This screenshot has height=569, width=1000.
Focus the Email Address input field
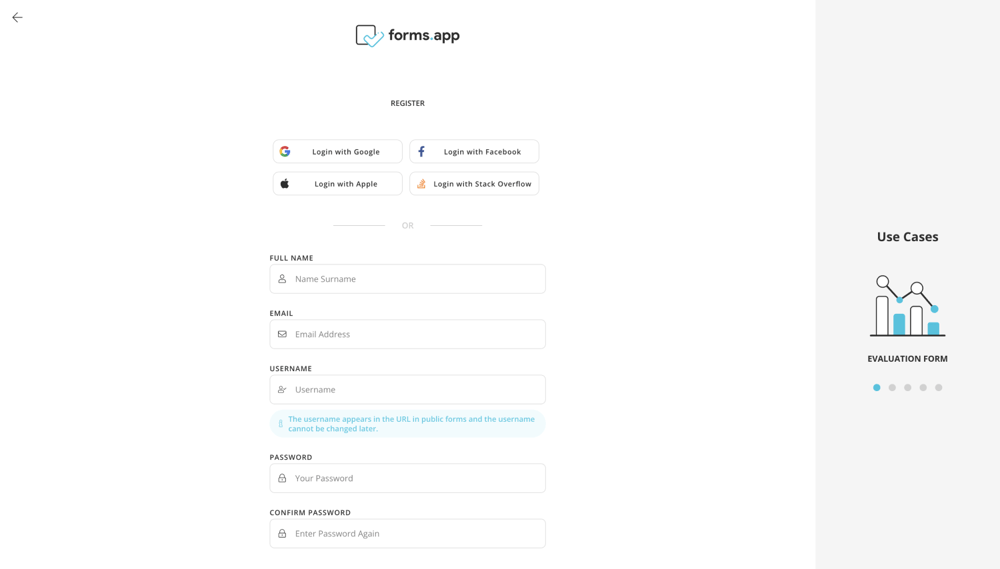[x=415, y=334]
